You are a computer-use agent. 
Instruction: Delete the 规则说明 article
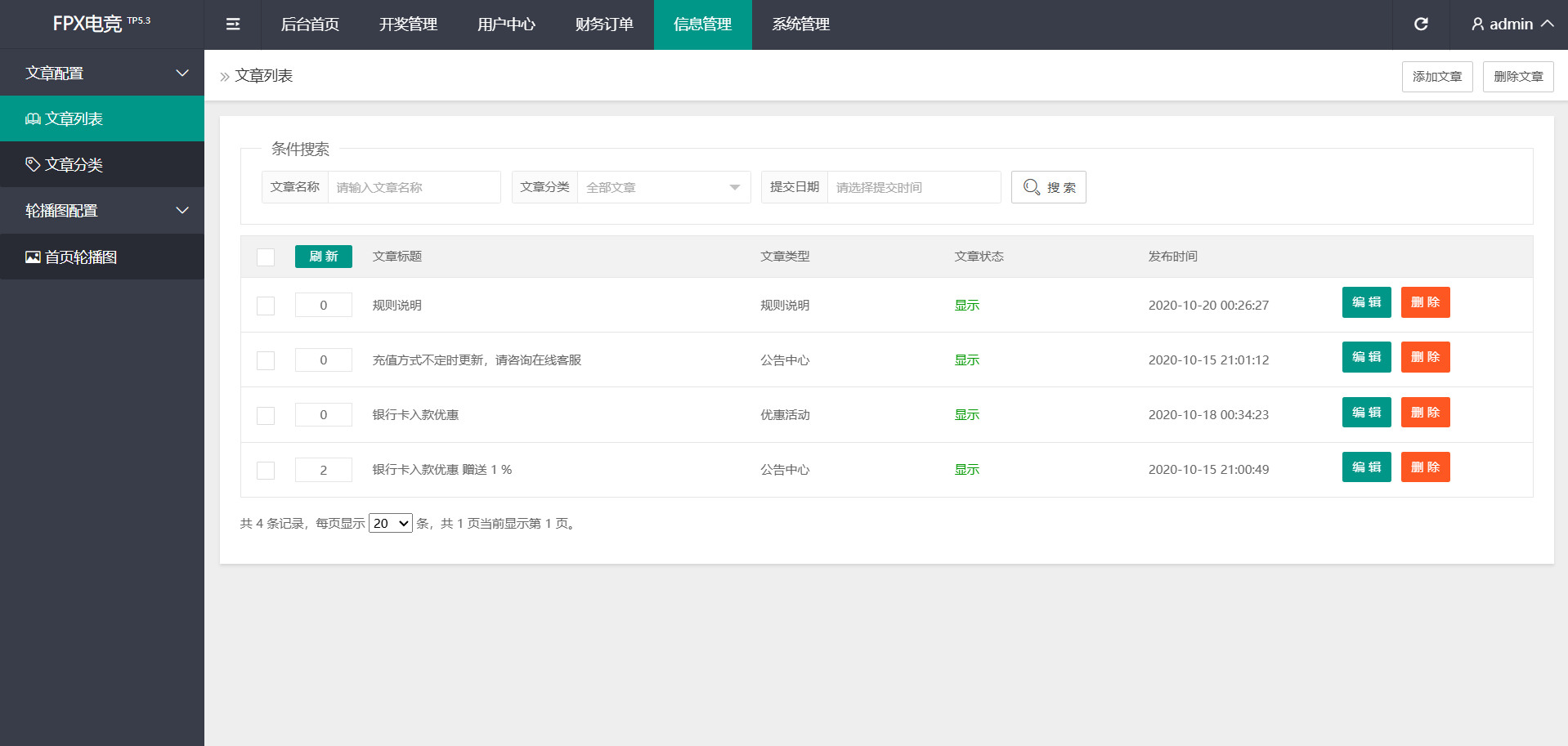click(1426, 302)
